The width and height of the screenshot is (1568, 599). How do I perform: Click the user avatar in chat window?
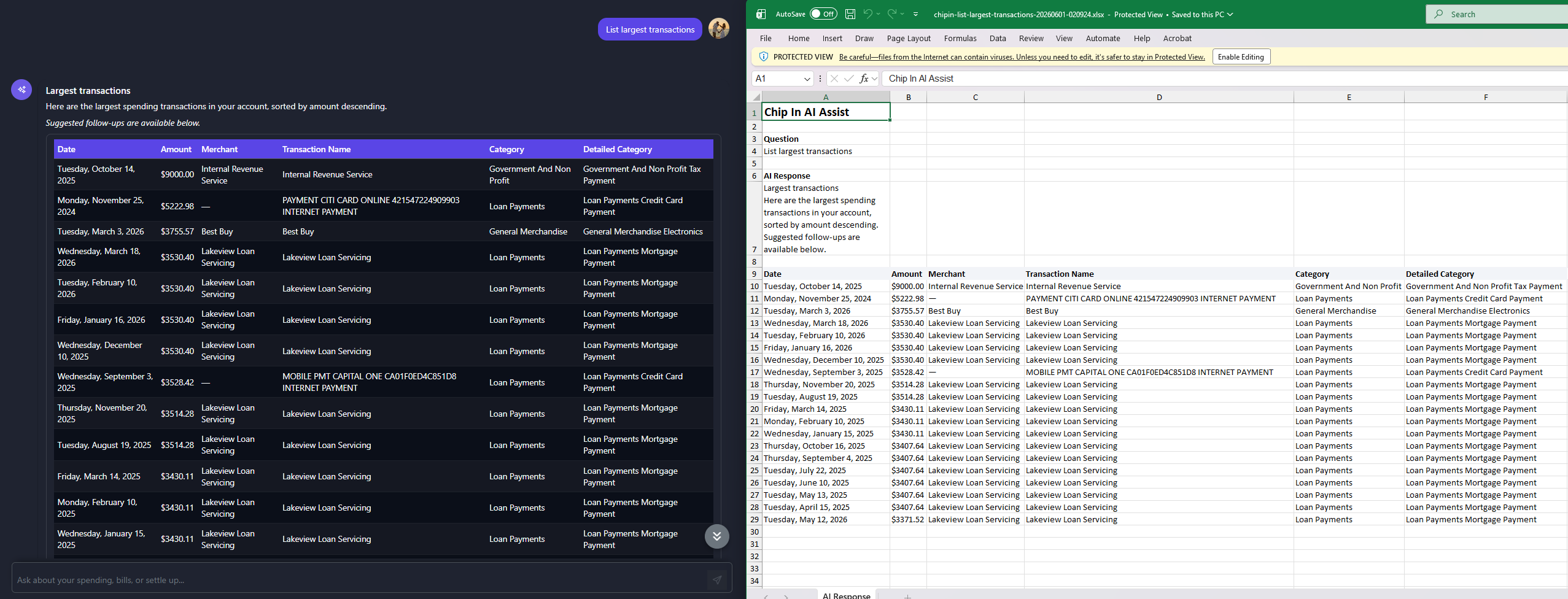coord(718,28)
